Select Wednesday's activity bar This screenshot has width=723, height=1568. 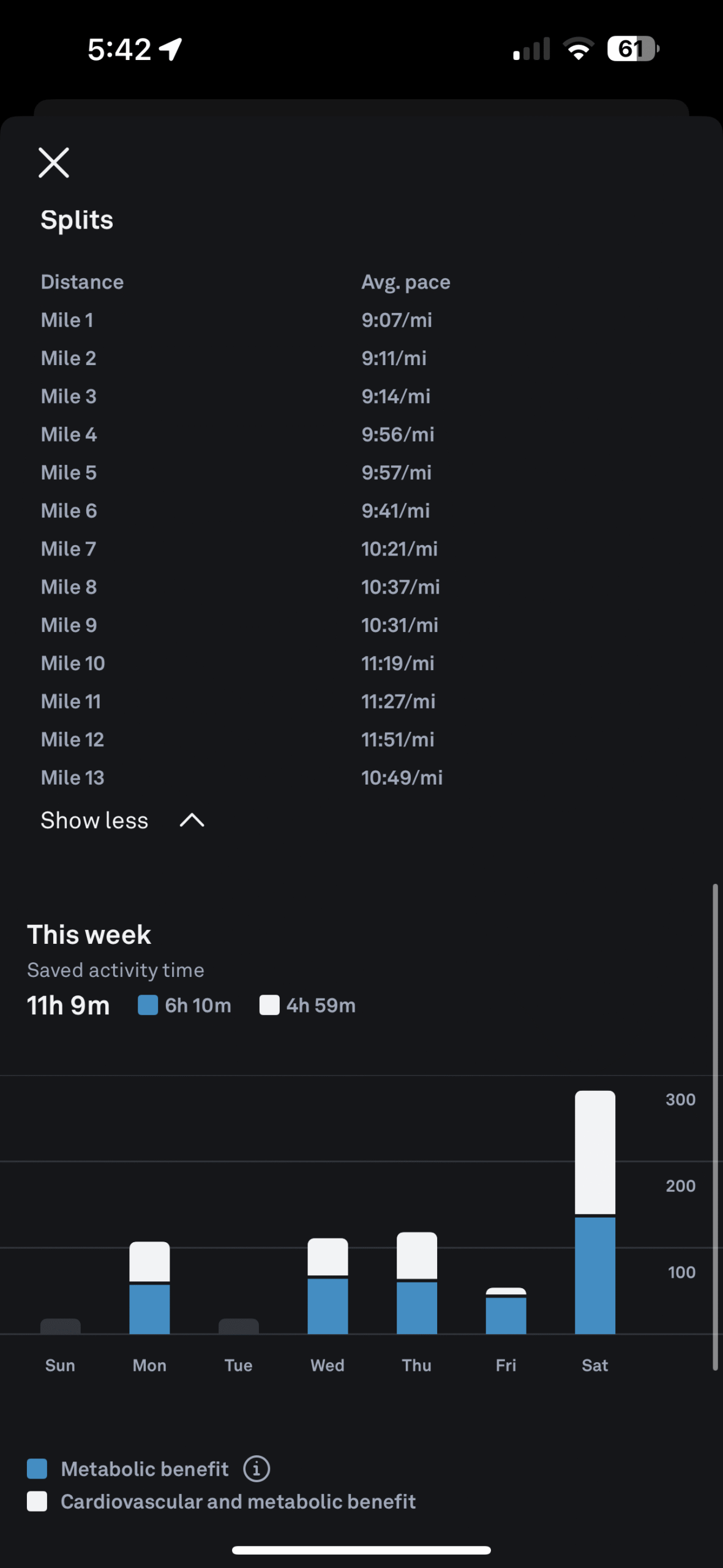click(x=328, y=1286)
